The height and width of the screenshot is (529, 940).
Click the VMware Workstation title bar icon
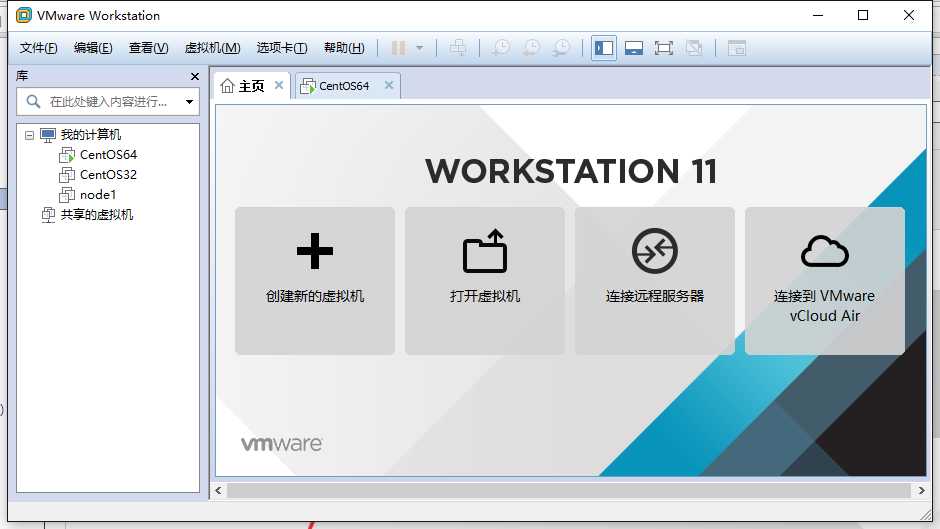click(23, 16)
